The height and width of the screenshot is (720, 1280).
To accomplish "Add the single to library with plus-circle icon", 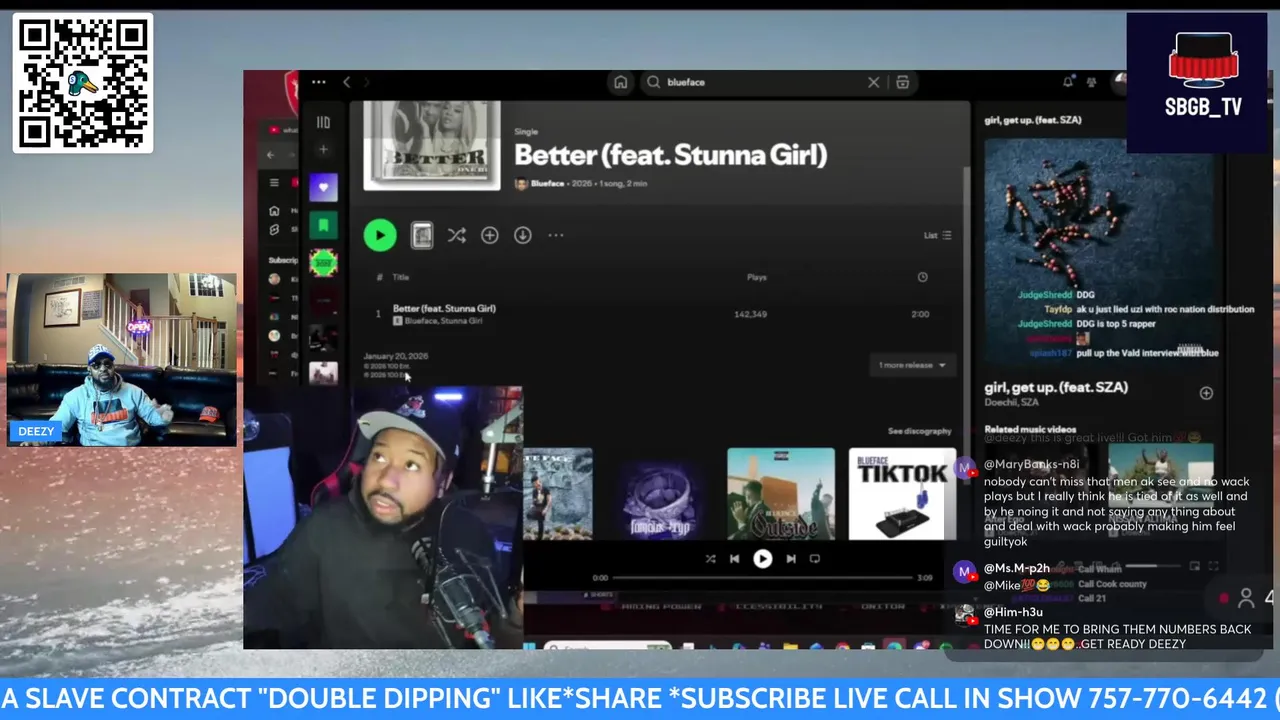I will click(489, 235).
